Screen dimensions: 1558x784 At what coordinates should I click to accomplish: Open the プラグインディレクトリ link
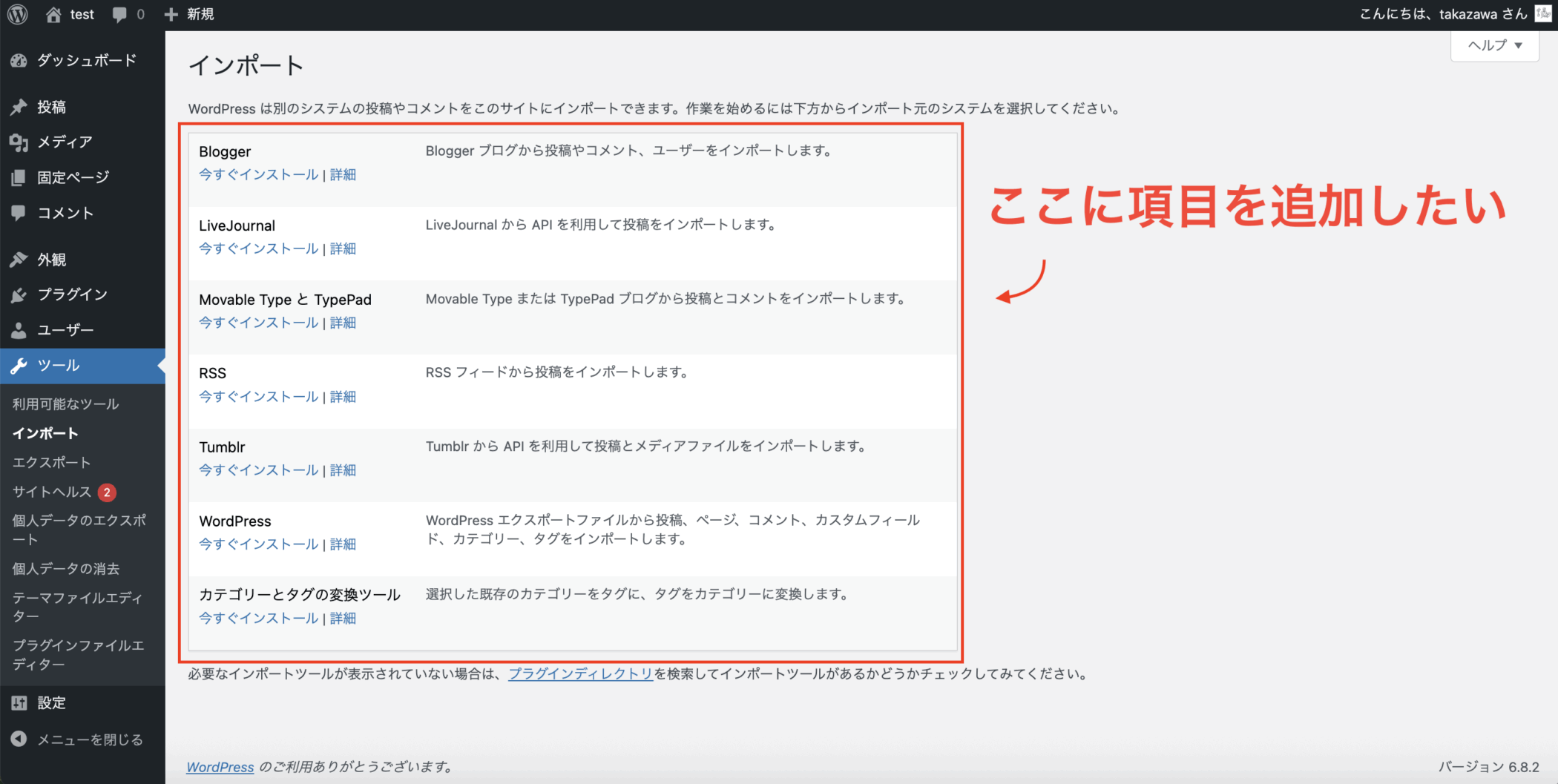point(580,674)
